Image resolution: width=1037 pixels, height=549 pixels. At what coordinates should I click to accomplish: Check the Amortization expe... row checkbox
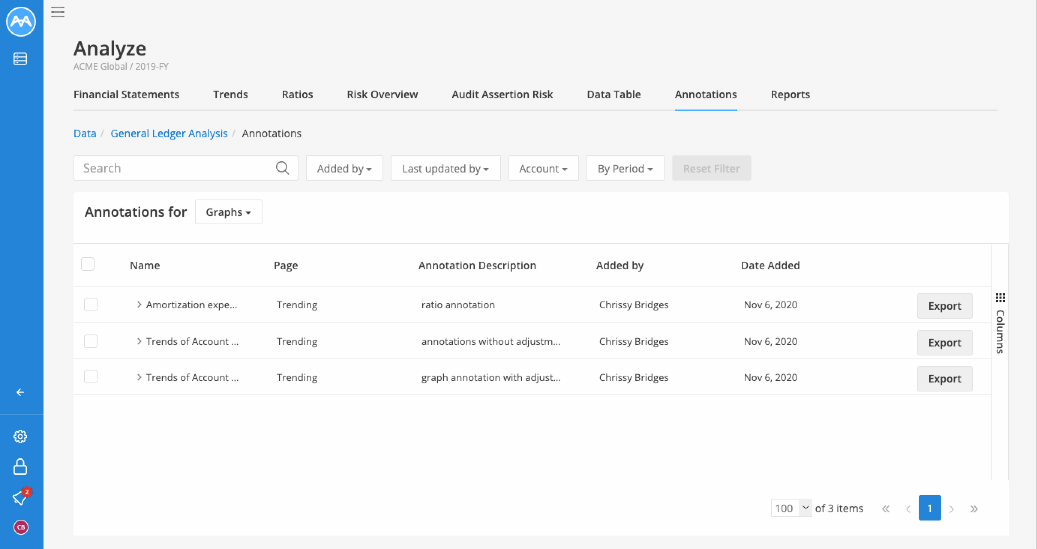pos(91,304)
